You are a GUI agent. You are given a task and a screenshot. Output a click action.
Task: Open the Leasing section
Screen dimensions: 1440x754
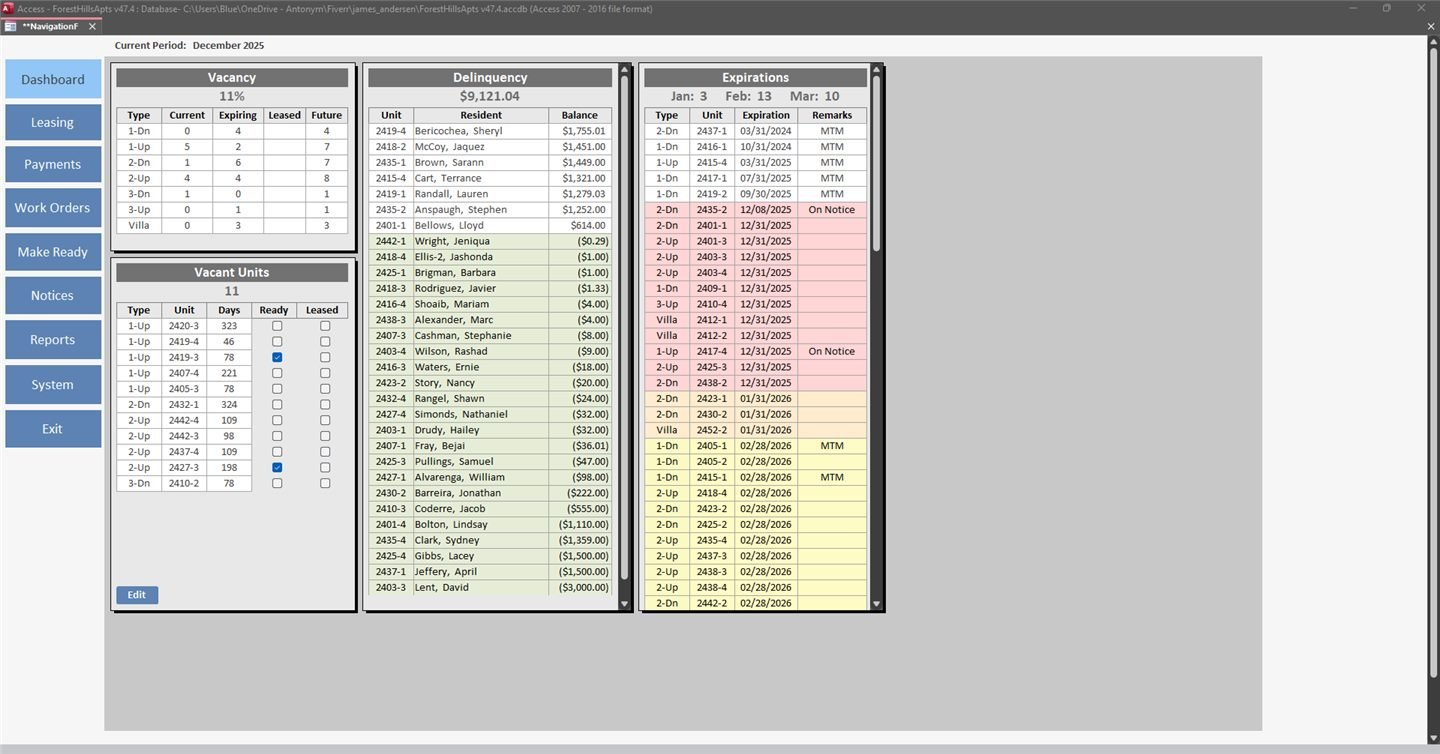click(53, 122)
